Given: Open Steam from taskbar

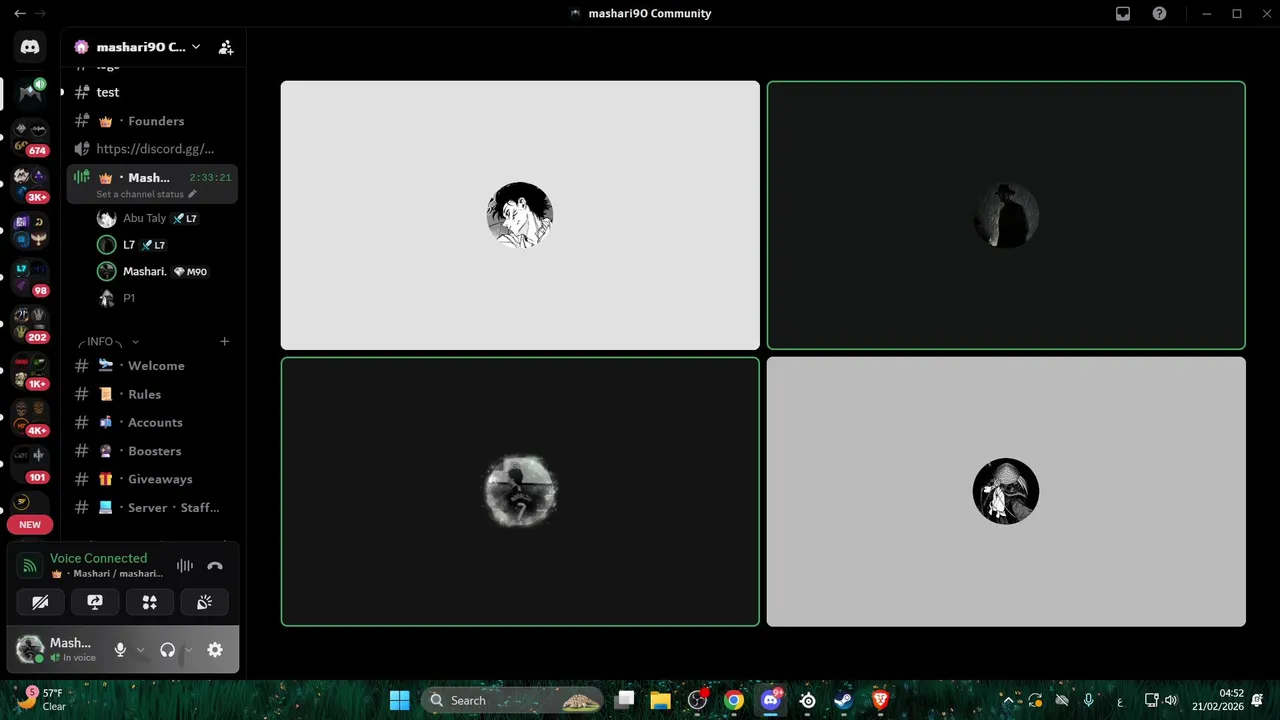Looking at the screenshot, I should point(843,700).
